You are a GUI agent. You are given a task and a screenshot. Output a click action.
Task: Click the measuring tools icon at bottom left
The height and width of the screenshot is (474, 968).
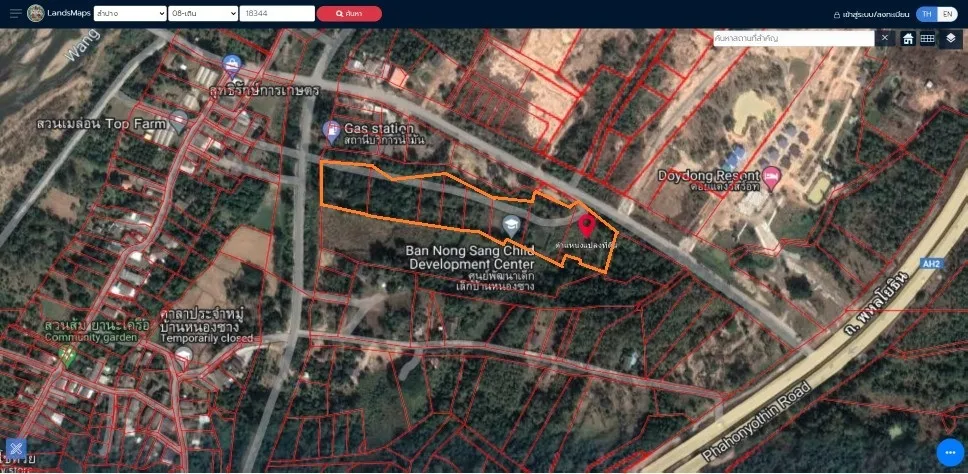coord(16,448)
